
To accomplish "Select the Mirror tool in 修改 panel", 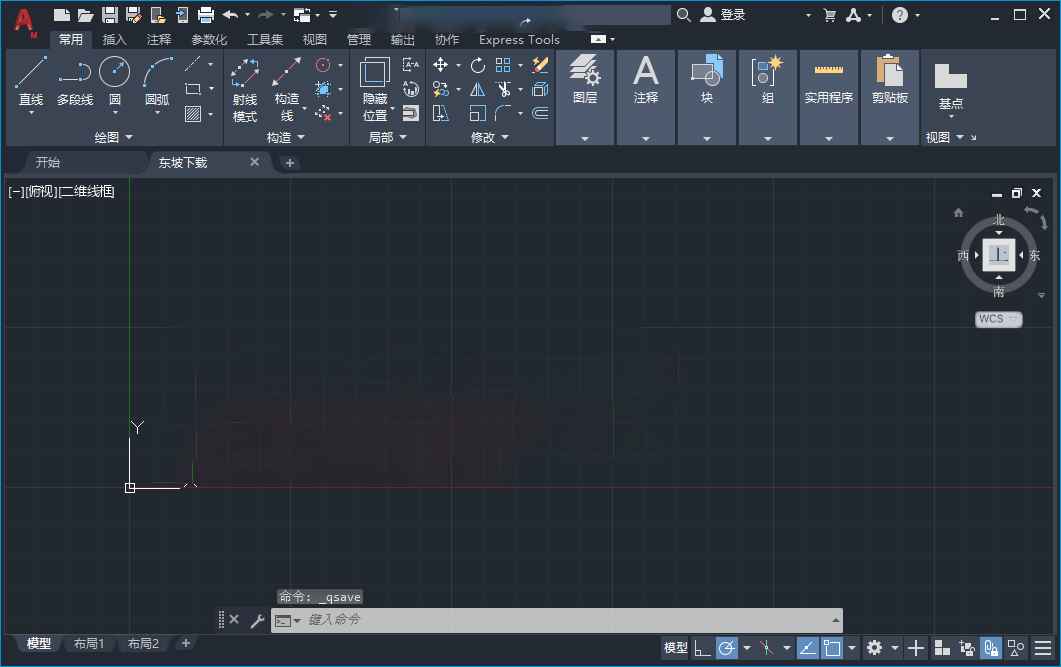I will [x=478, y=89].
